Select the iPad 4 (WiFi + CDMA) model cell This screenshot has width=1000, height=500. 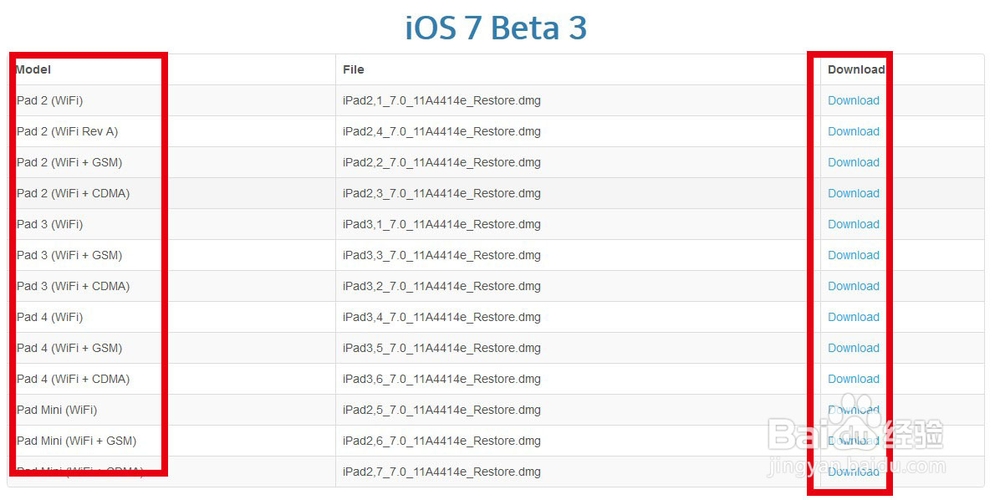coord(172,379)
